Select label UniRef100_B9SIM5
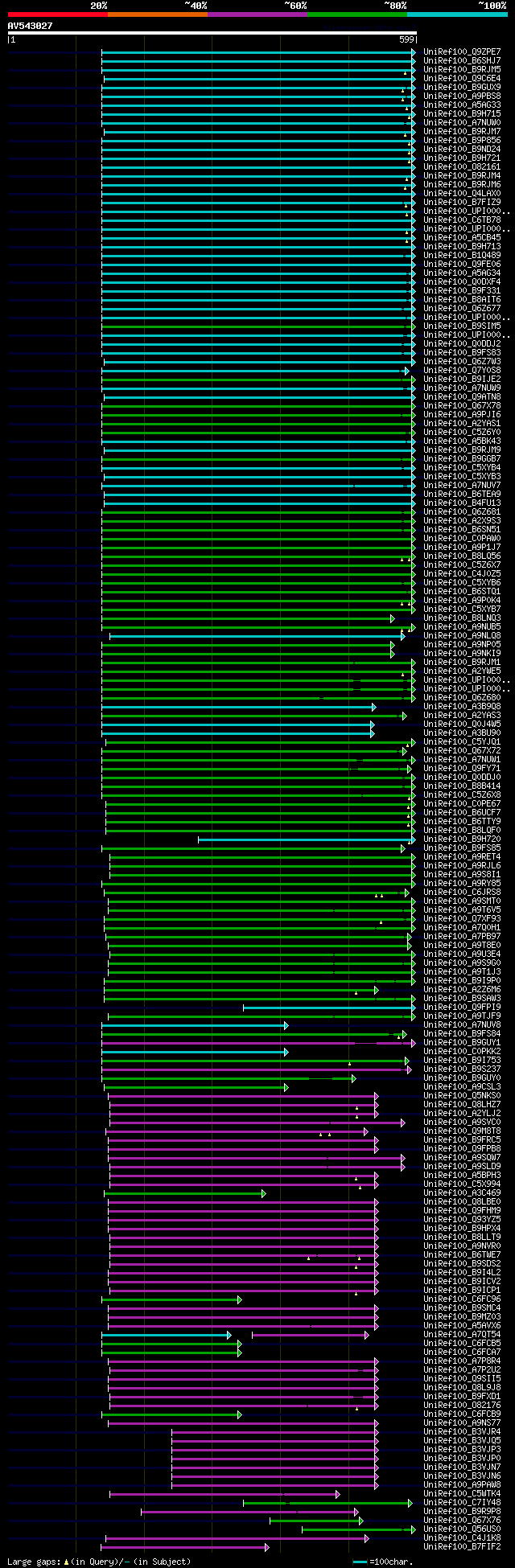This screenshot has width=515, height=1568. (x=461, y=326)
